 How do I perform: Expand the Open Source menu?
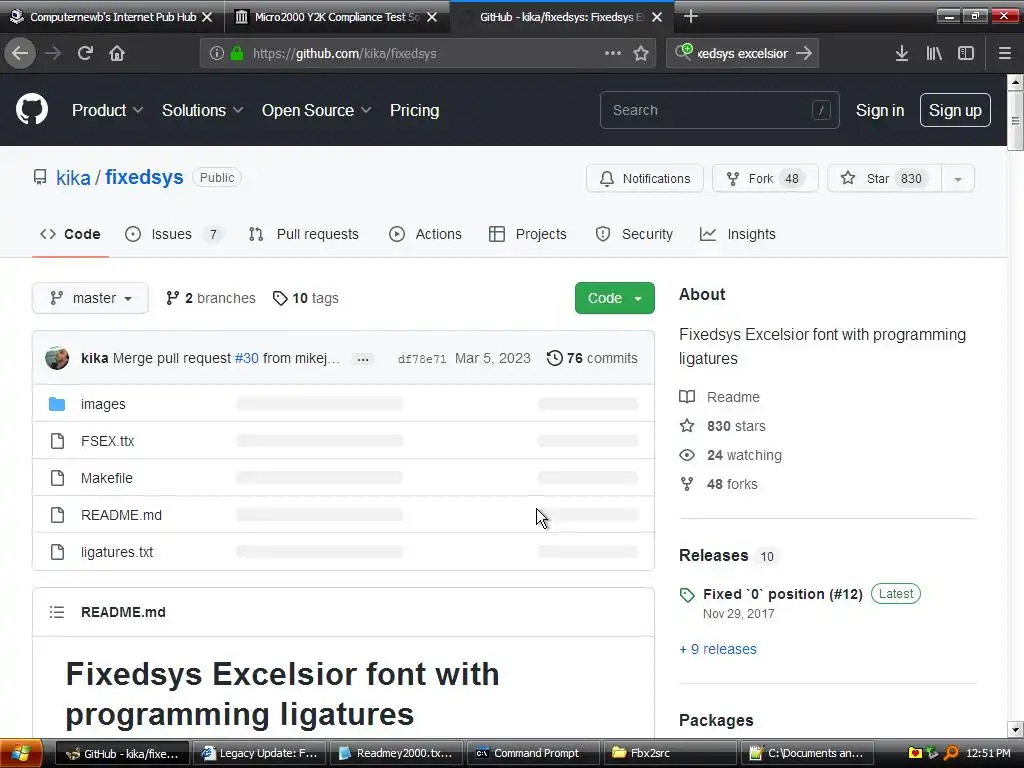coord(317,110)
